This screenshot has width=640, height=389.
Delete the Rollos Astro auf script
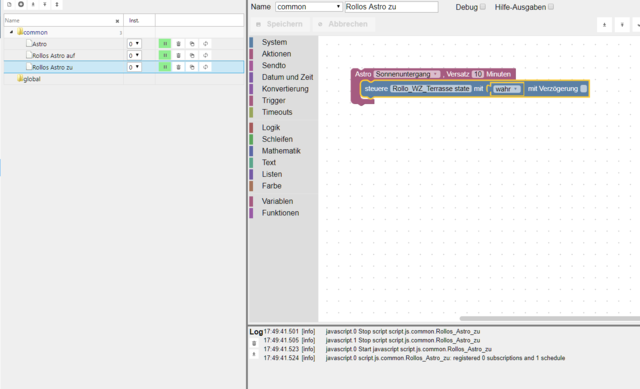[x=178, y=55]
